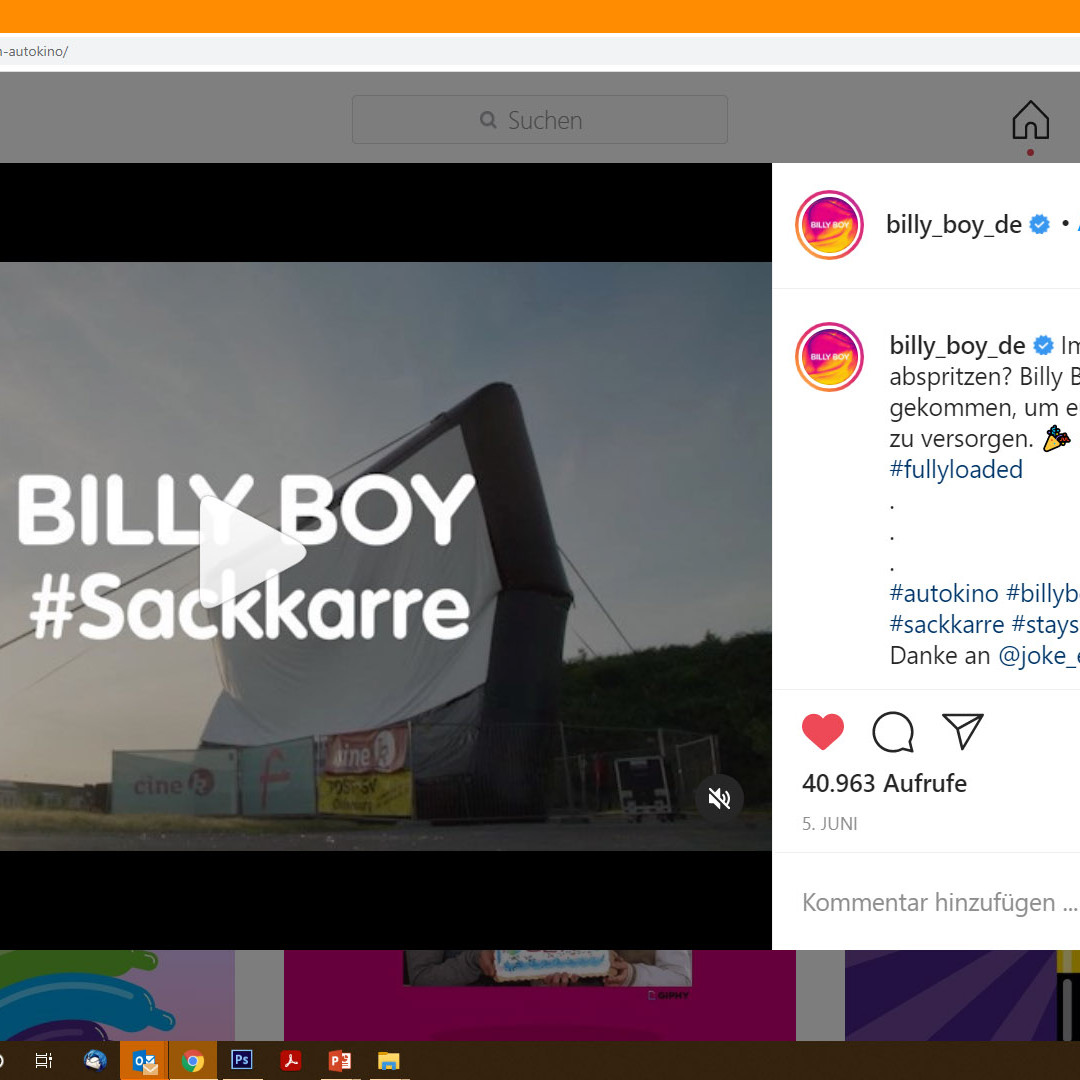This screenshot has height=1080, width=1080.
Task: Go to Instagram home via the house icon
Action: pyautogui.click(x=1030, y=120)
